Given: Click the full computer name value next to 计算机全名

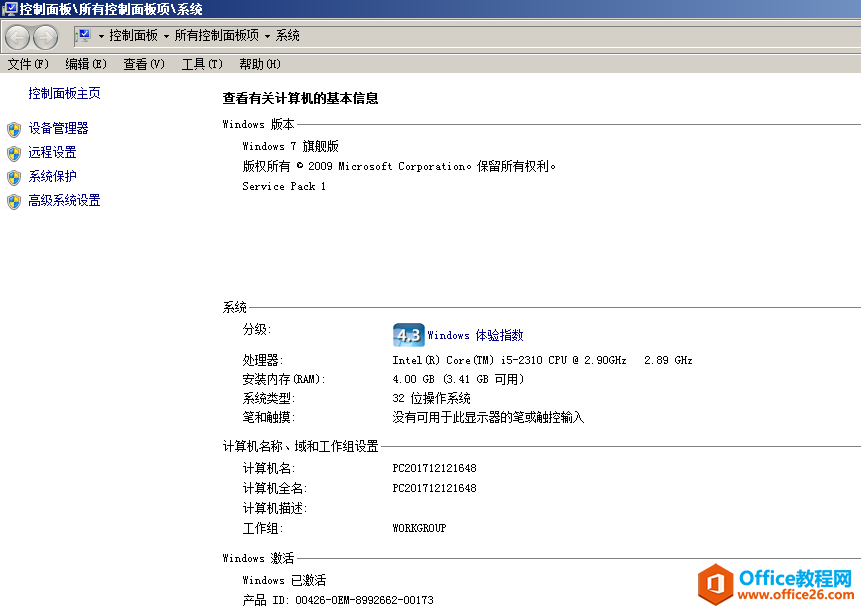Looking at the screenshot, I should pos(434,488).
